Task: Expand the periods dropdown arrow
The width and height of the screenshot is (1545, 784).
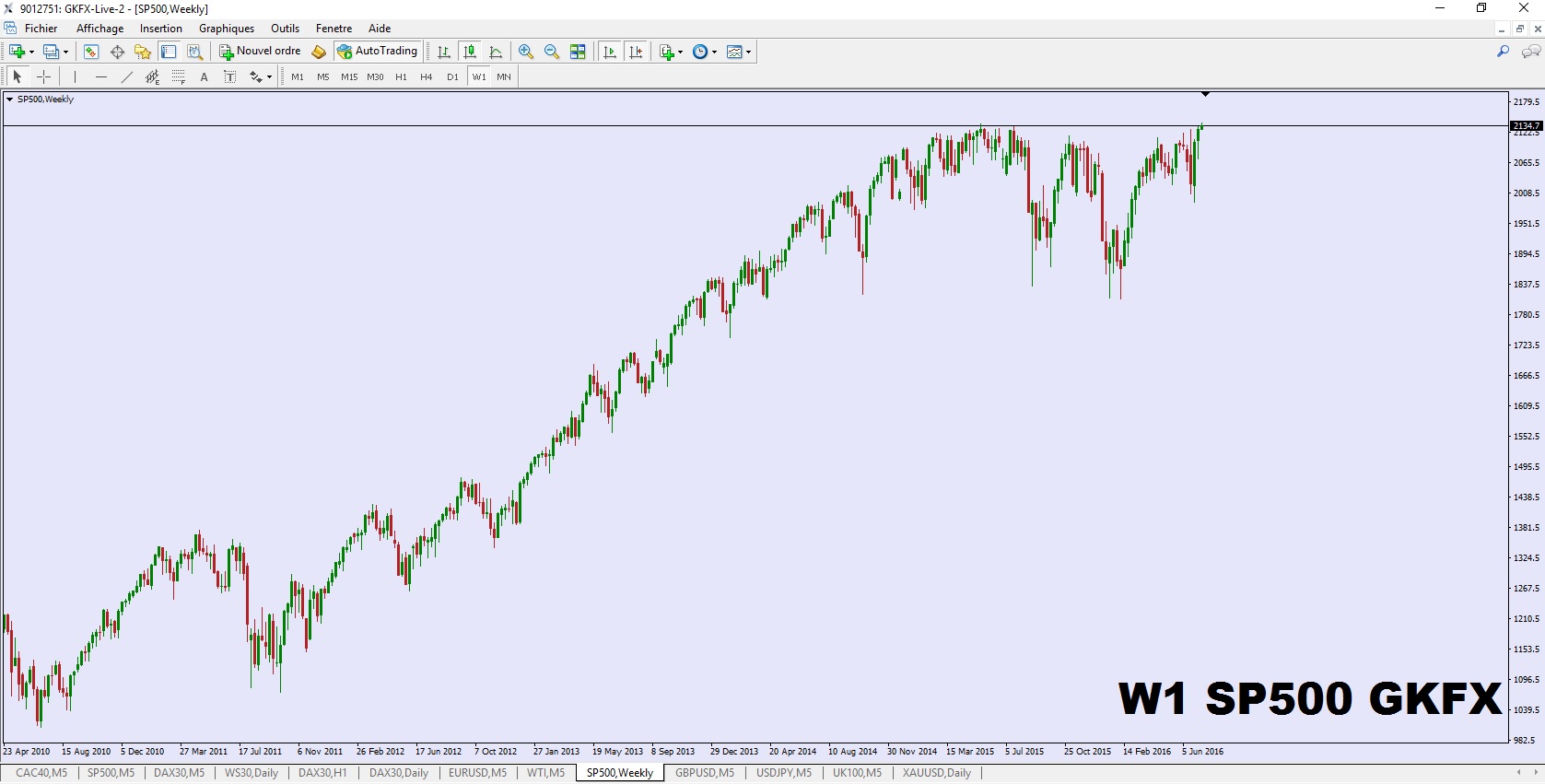Action: coord(715,53)
